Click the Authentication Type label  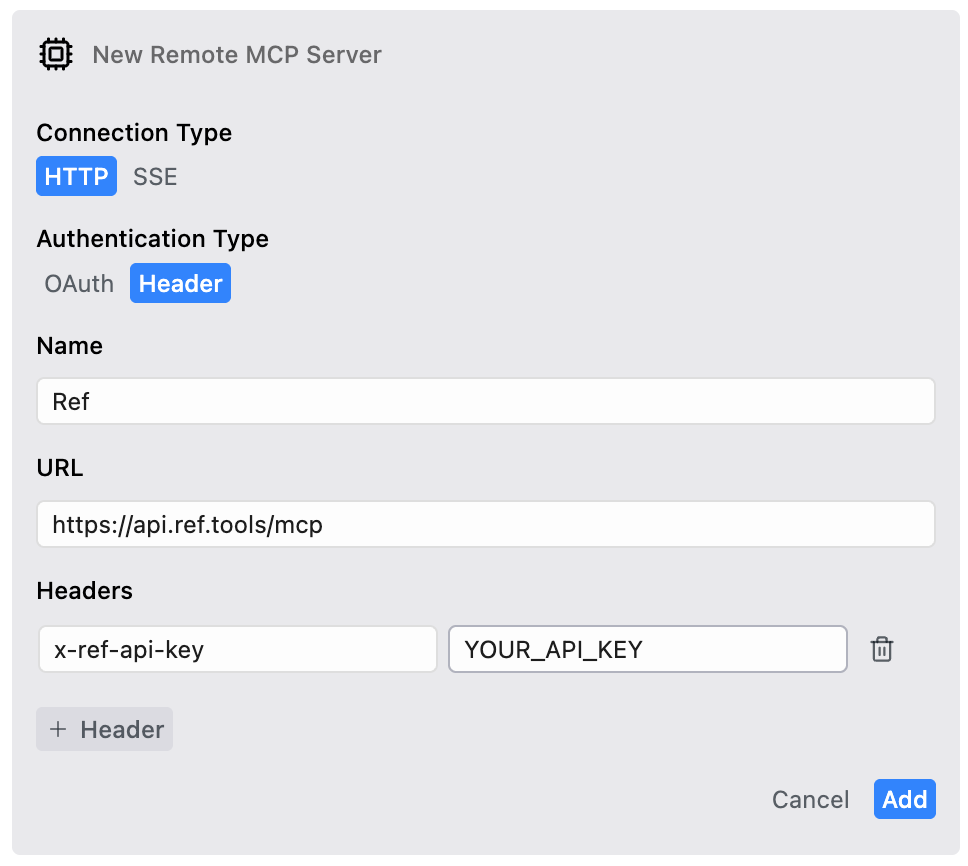tap(152, 238)
